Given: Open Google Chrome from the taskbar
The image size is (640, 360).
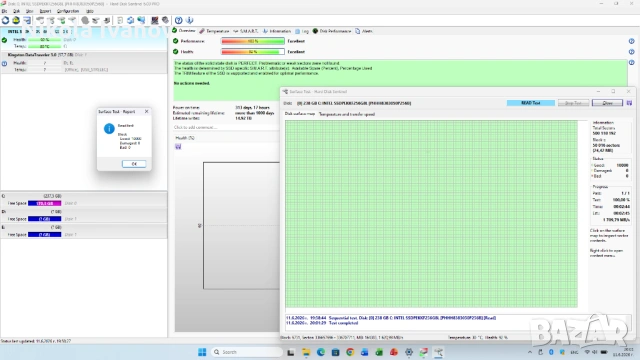Looking at the screenshot, I should [x=350, y=352].
